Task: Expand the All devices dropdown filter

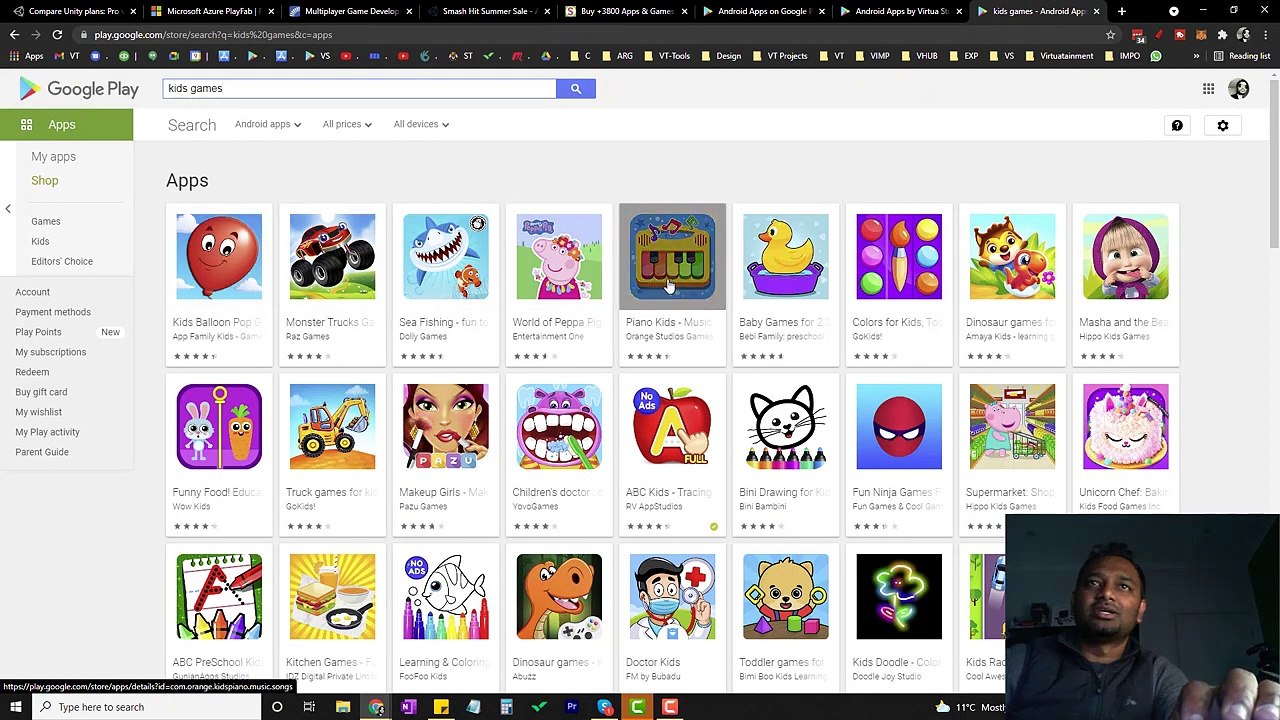Action: pyautogui.click(x=421, y=124)
